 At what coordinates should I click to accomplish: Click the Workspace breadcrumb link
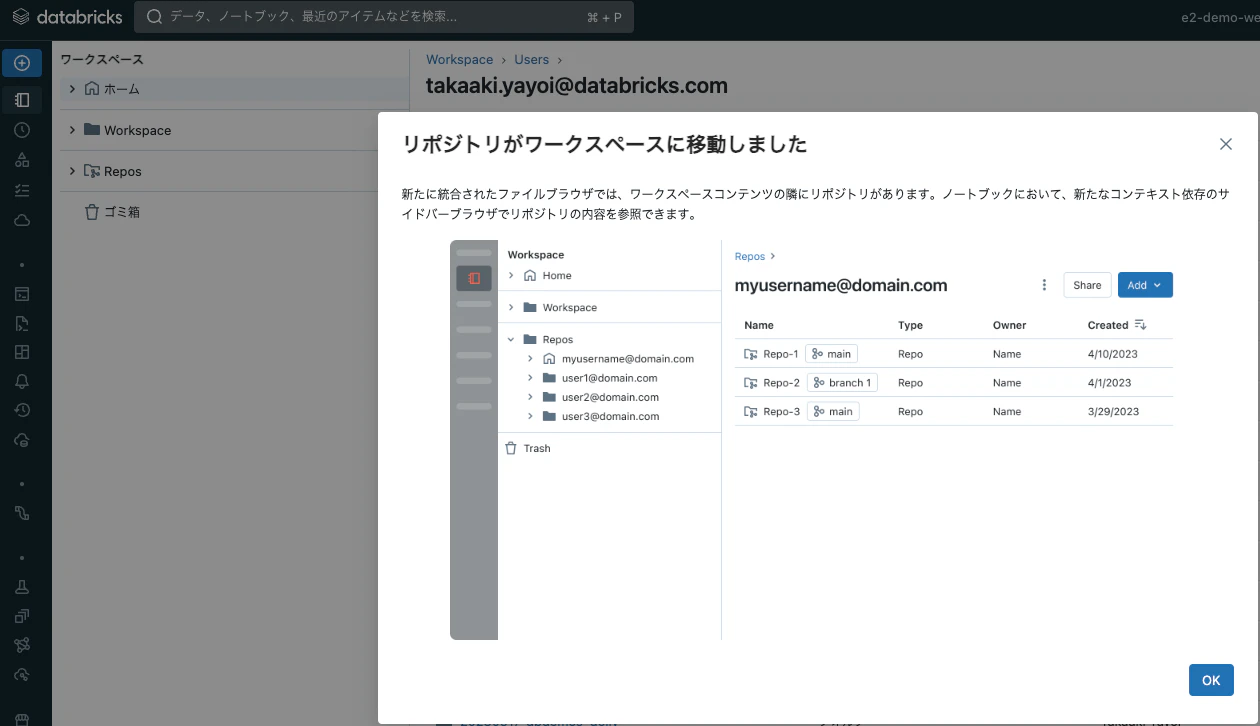point(459,60)
